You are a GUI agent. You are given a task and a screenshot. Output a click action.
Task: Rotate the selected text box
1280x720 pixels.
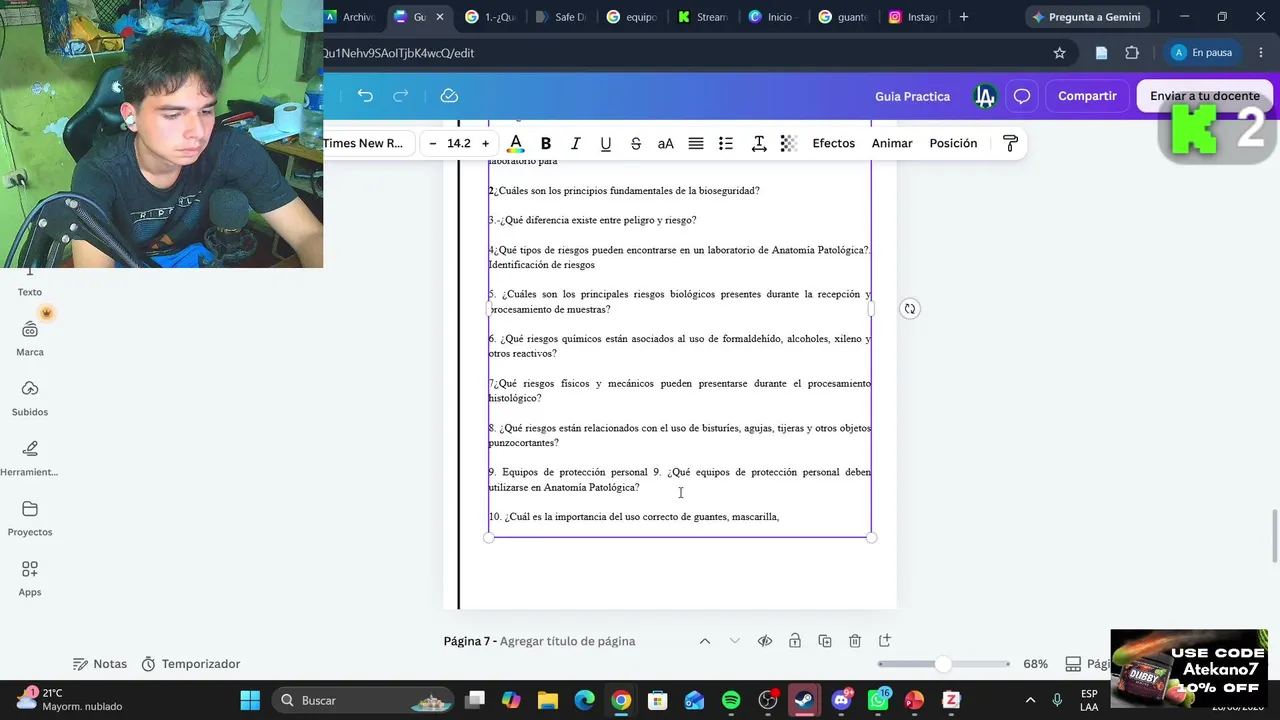click(x=909, y=309)
